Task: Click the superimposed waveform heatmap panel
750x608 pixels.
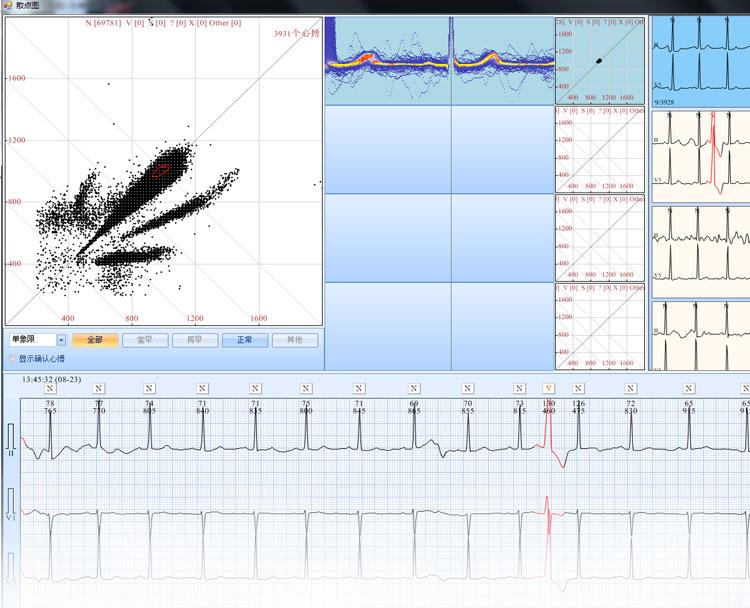Action: [x=439, y=61]
